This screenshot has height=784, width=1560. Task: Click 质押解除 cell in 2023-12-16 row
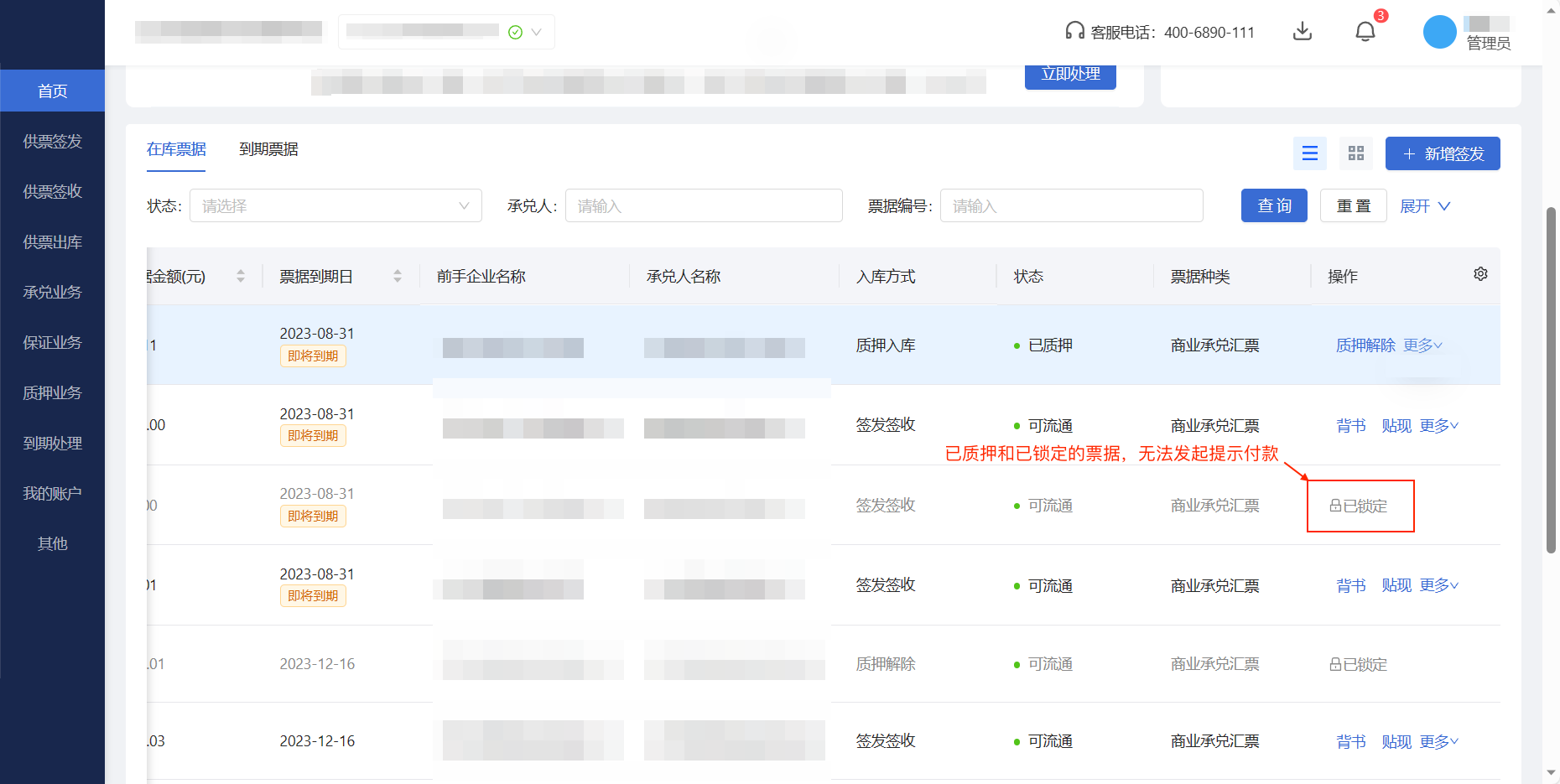tap(886, 664)
